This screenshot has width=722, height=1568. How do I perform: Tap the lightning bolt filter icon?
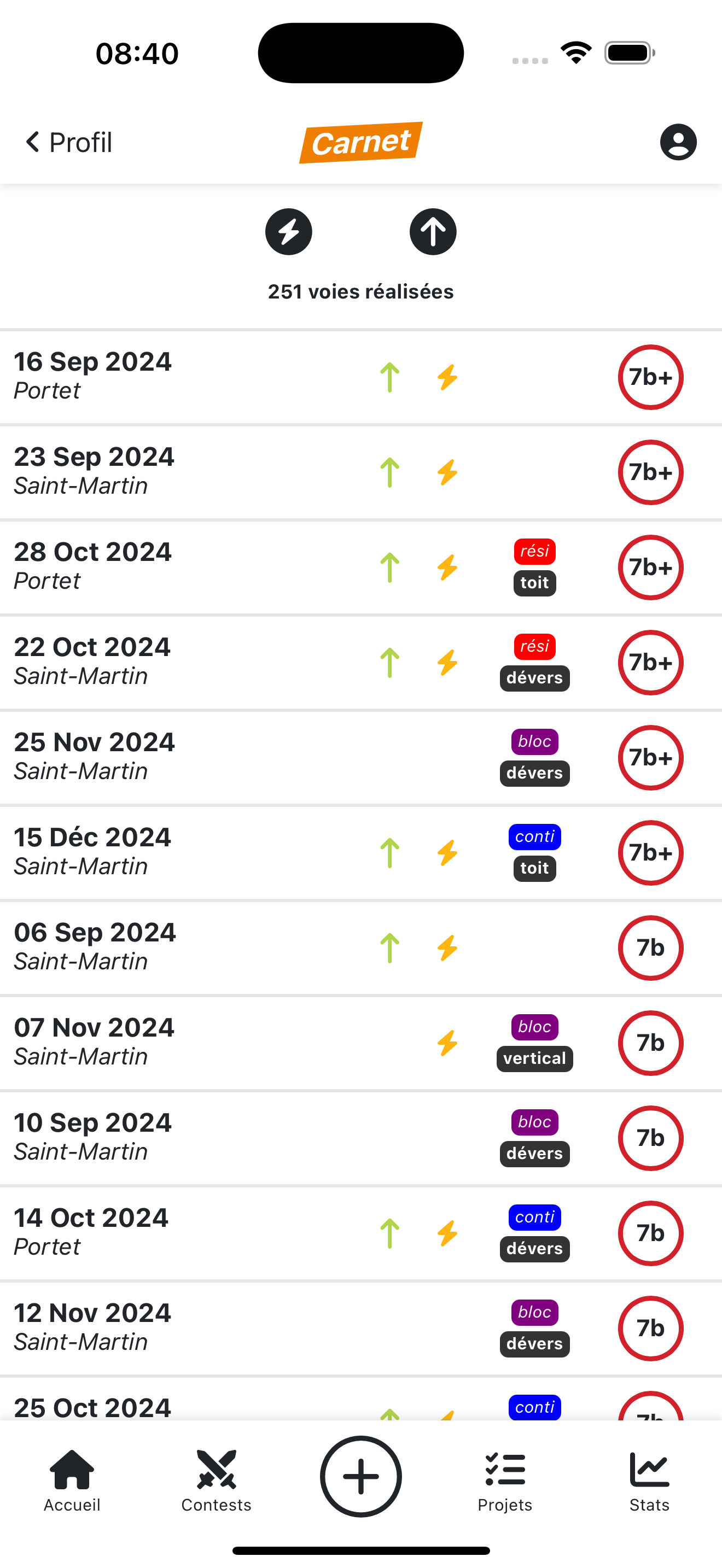pyautogui.click(x=289, y=232)
